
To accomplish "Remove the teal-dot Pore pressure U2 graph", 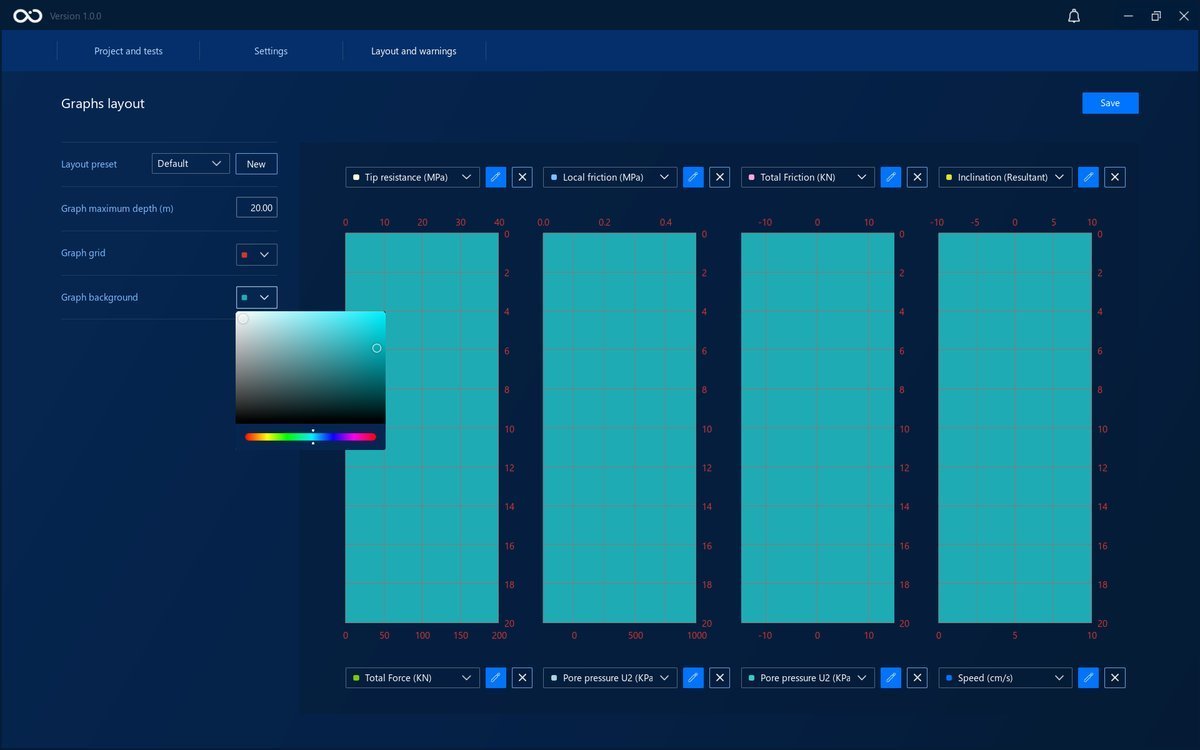I will [918, 677].
